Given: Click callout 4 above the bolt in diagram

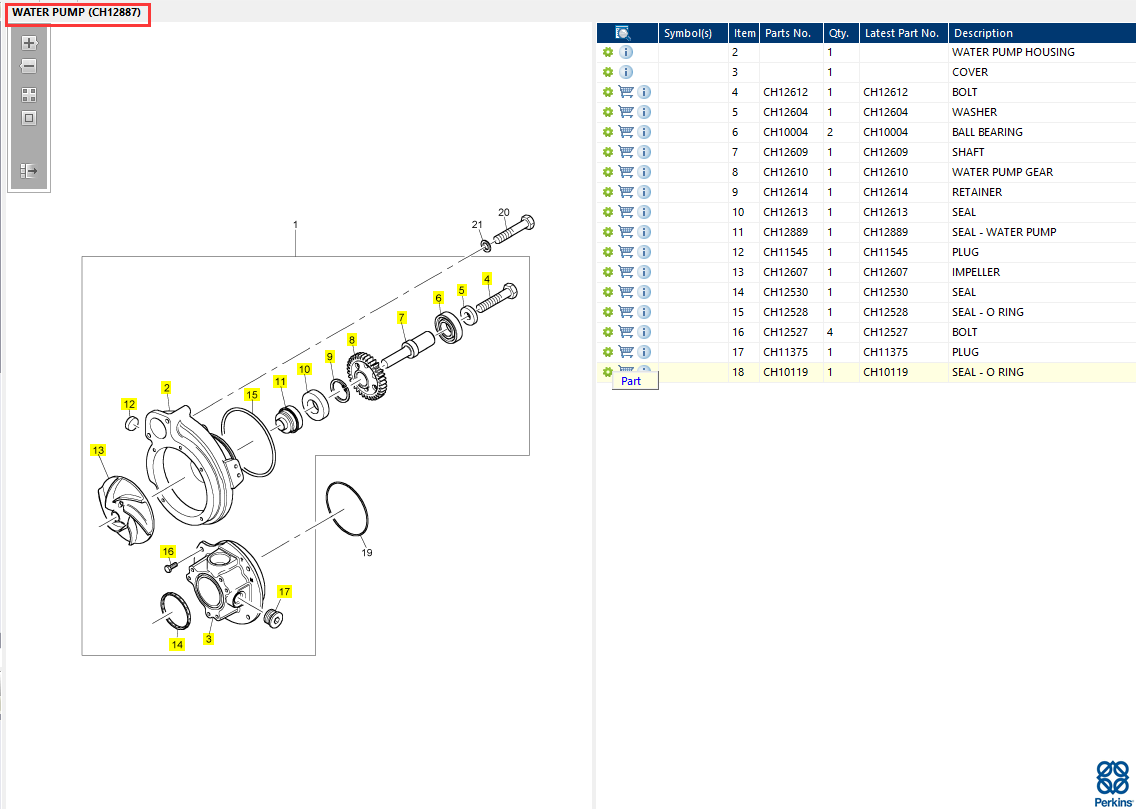Looking at the screenshot, I should pos(487,279).
